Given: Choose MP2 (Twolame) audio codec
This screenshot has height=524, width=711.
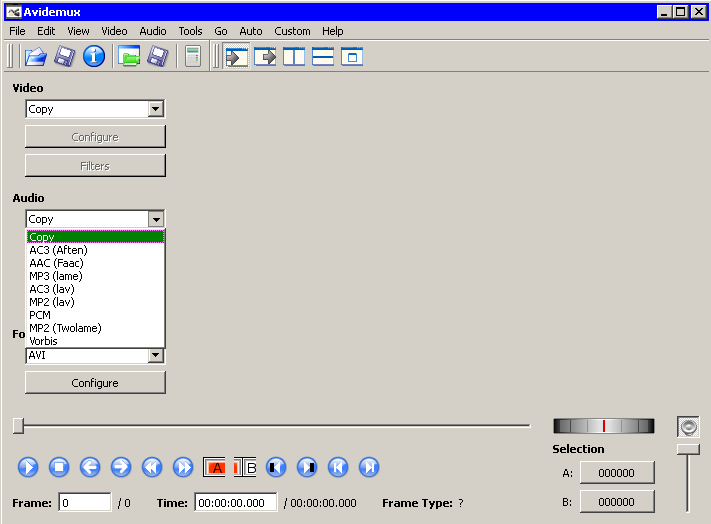Looking at the screenshot, I should pyautogui.click(x=95, y=328).
